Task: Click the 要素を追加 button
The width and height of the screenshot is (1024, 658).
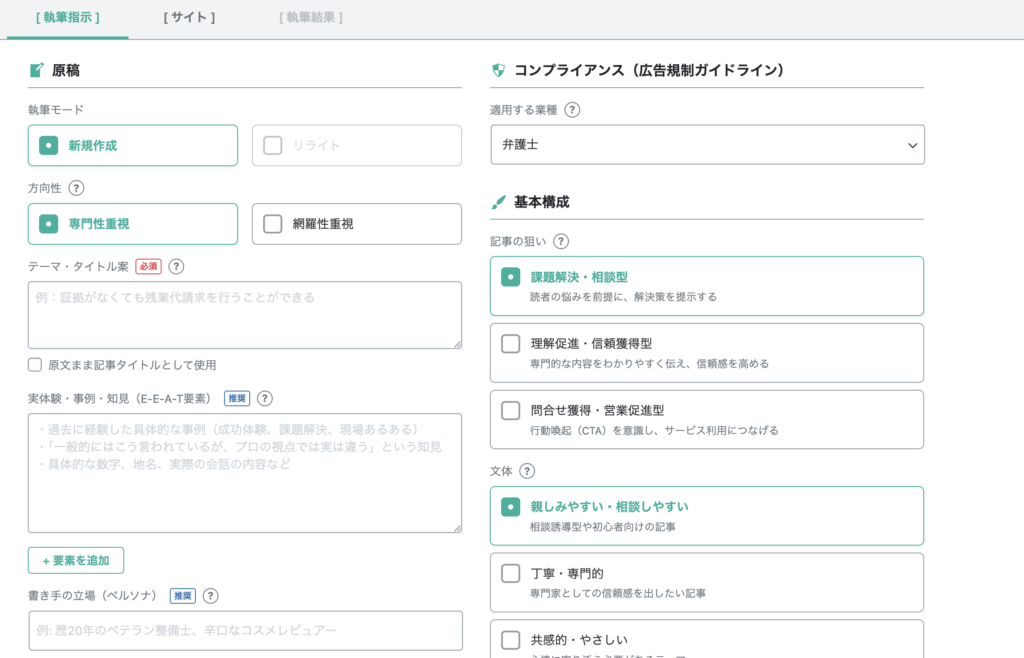Action: pos(75,560)
